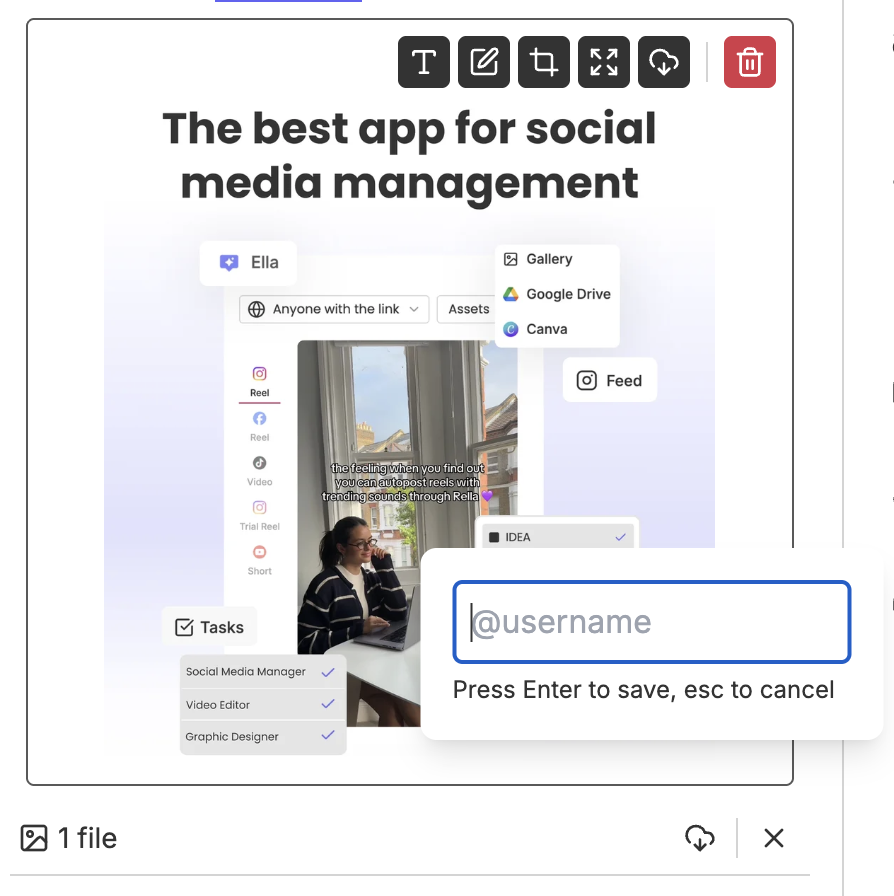
Task: Select the crop tool
Action: click(544, 62)
